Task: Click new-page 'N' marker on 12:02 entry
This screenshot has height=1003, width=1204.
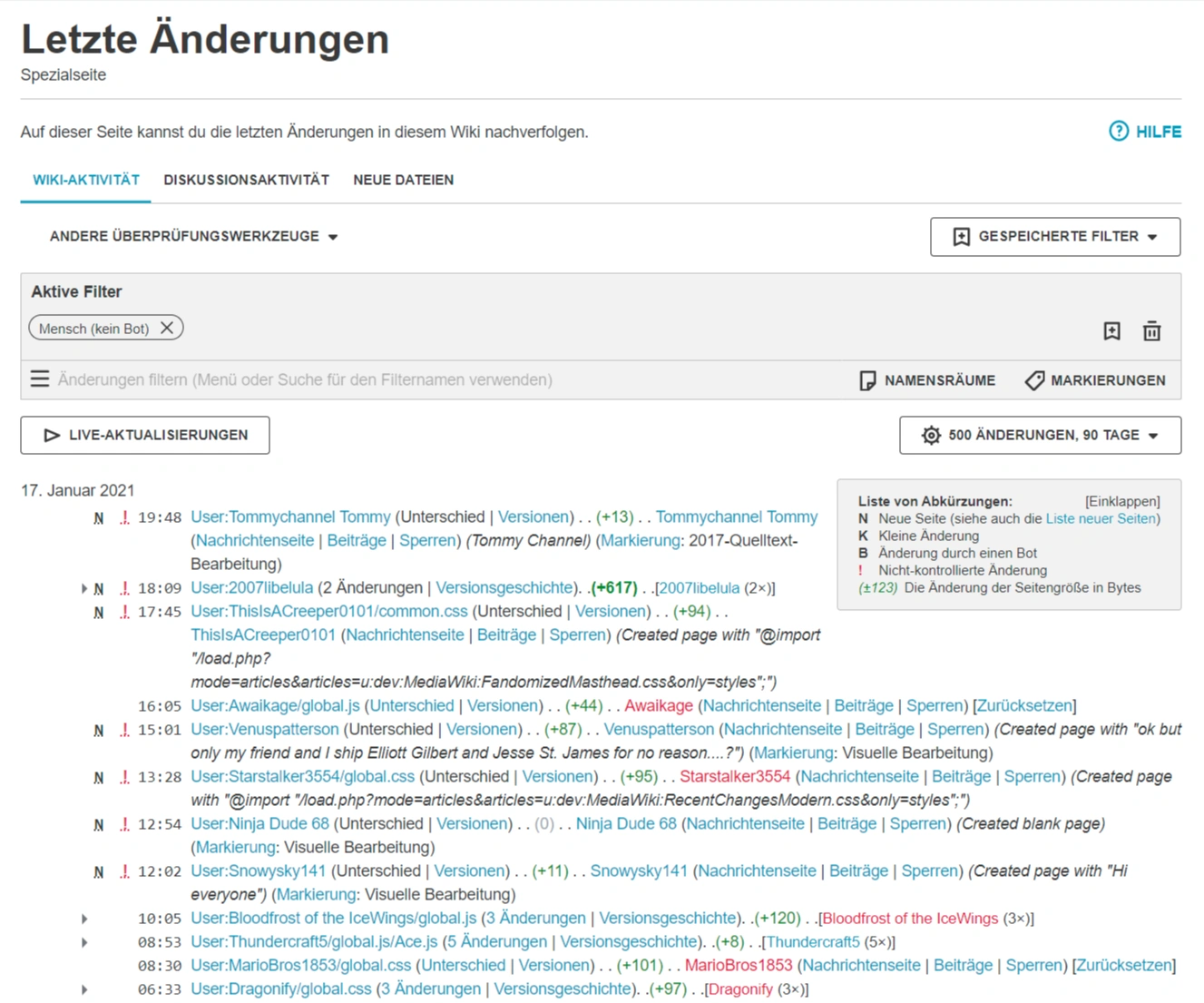Action: pyautogui.click(x=98, y=872)
